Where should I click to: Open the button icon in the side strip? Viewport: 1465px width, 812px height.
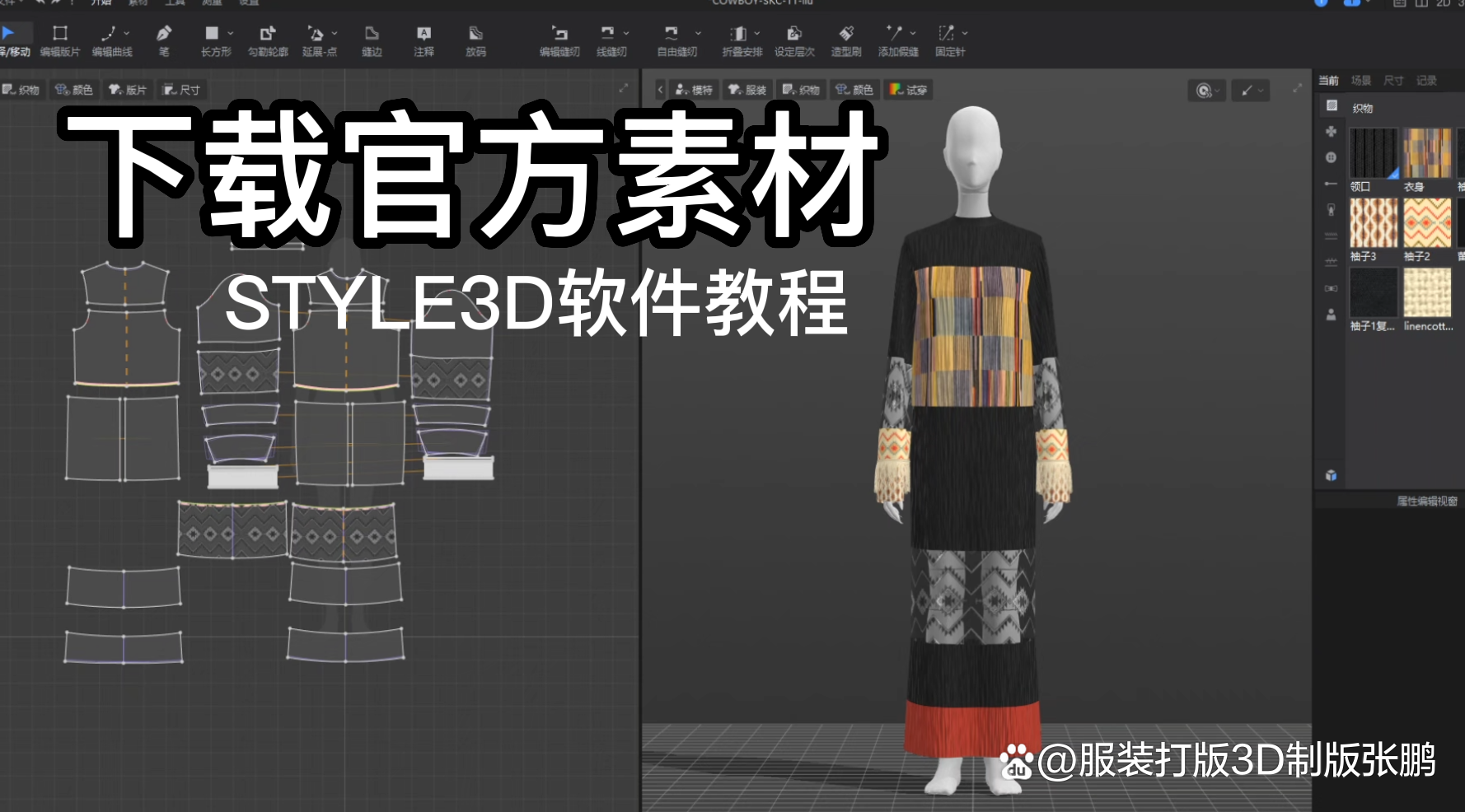click(x=1331, y=157)
